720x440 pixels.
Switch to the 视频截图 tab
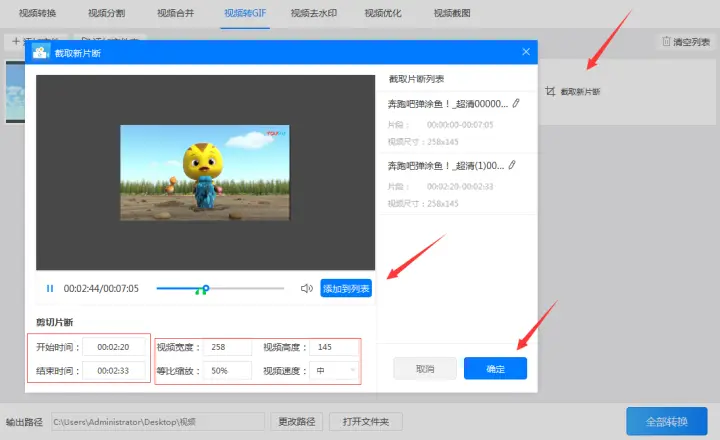452,13
